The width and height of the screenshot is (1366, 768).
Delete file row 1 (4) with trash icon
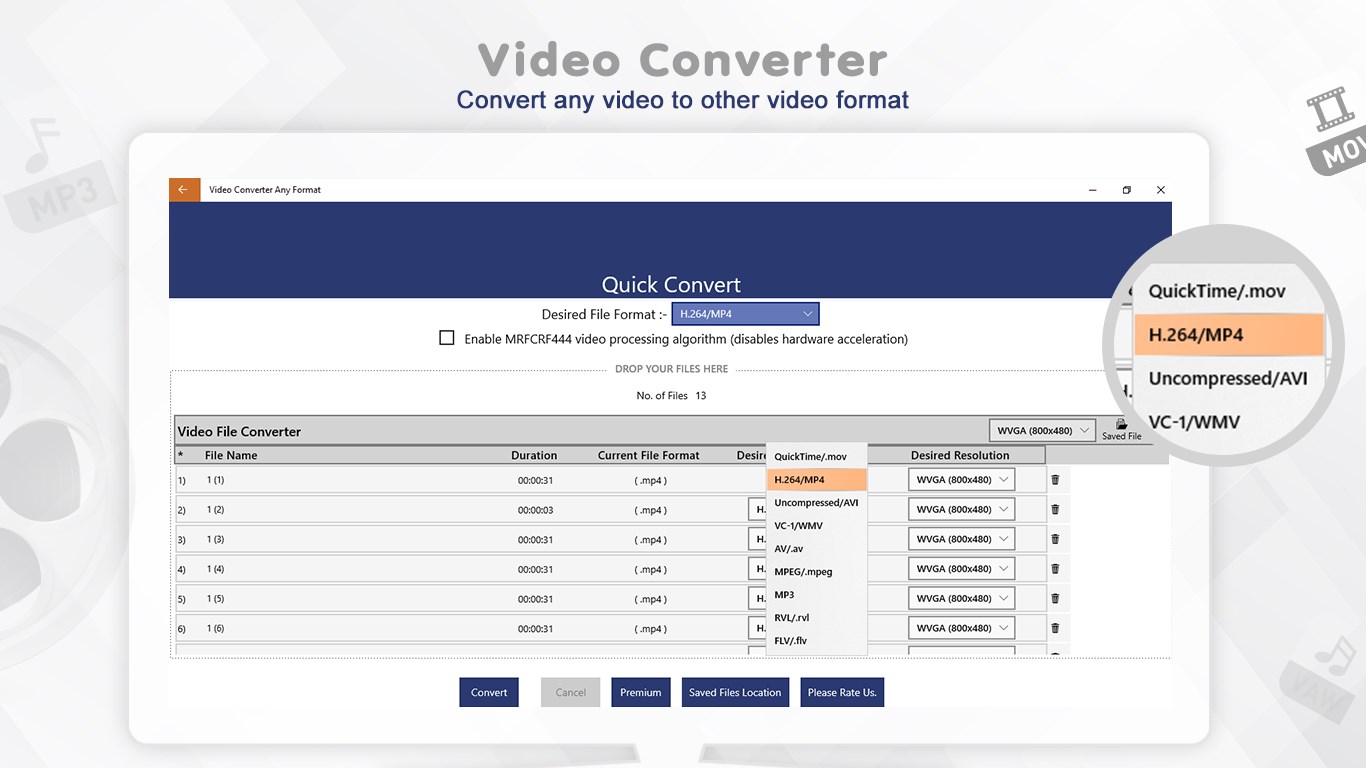(x=1055, y=569)
